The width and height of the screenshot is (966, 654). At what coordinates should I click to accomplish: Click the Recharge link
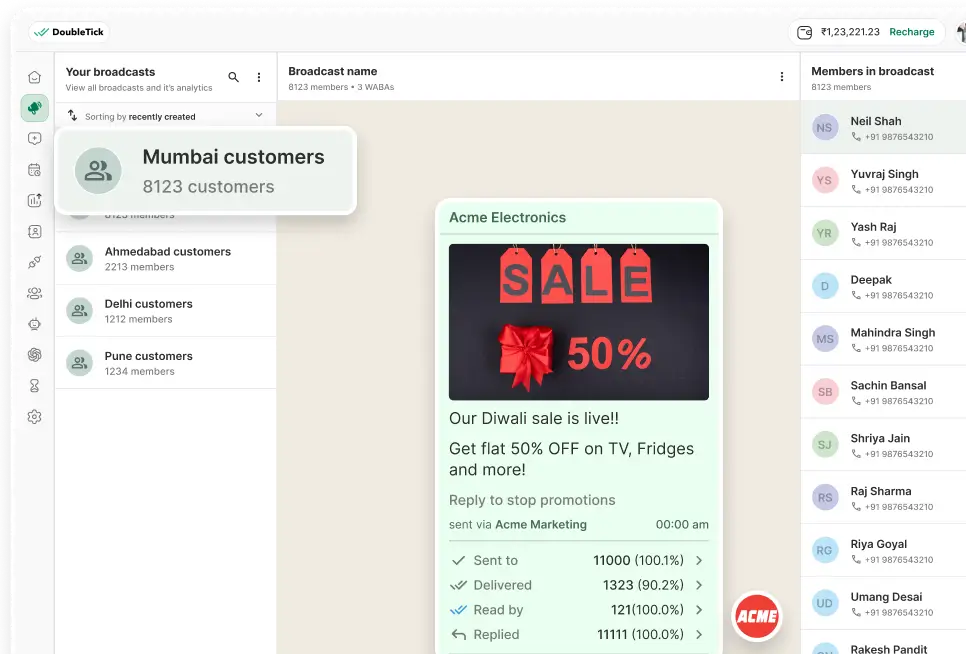(911, 32)
